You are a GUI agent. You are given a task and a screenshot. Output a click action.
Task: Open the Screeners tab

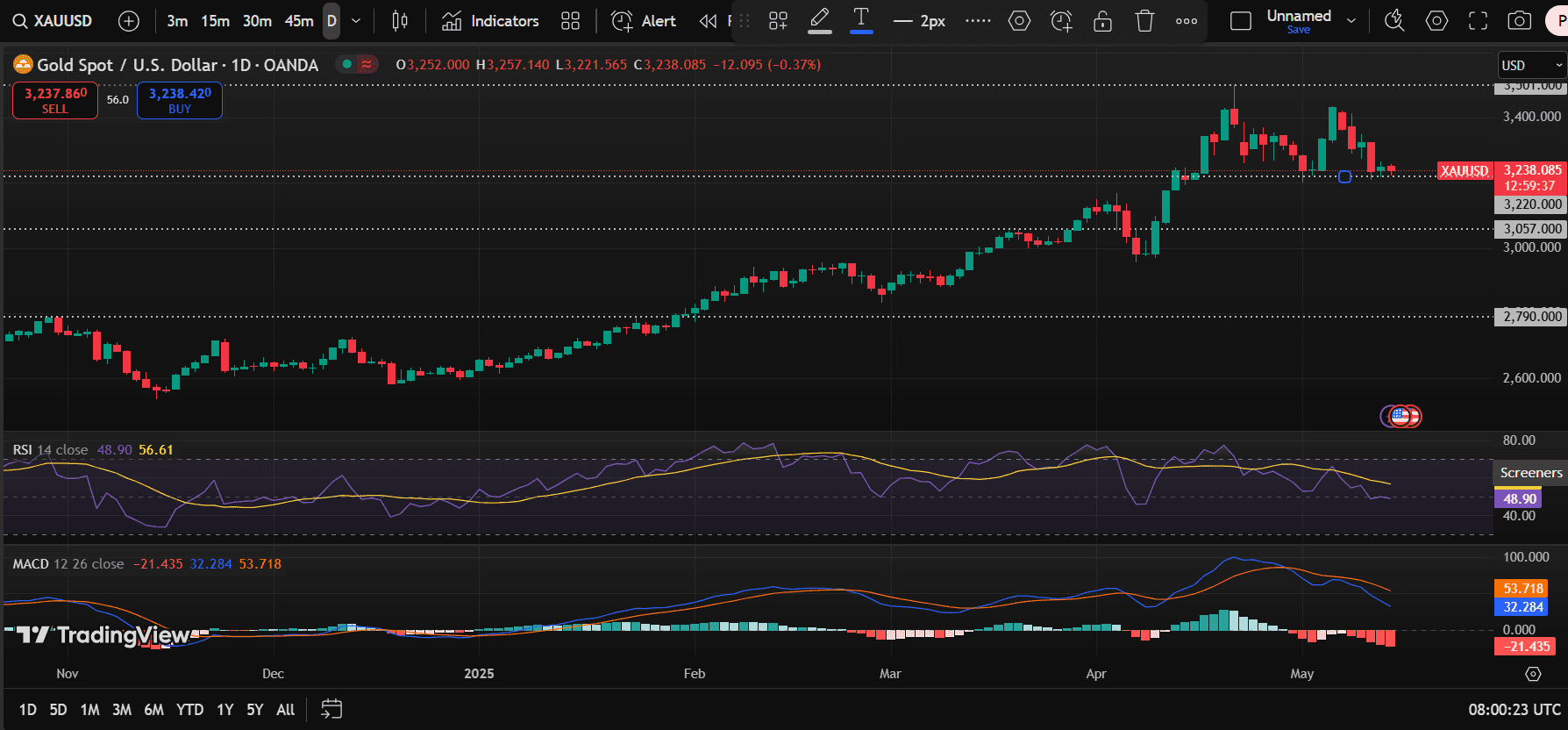[1531, 473]
